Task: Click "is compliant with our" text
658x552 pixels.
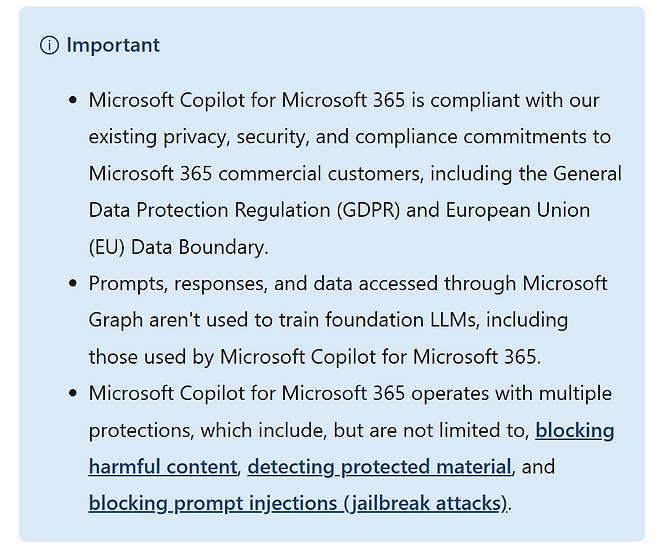Action: pyautogui.click(x=531, y=101)
